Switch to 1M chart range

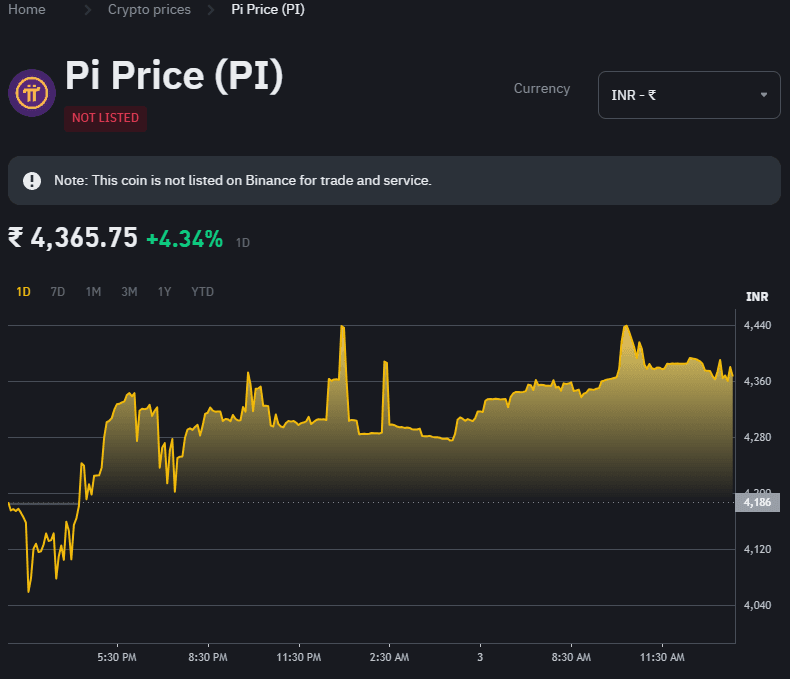pyautogui.click(x=93, y=292)
